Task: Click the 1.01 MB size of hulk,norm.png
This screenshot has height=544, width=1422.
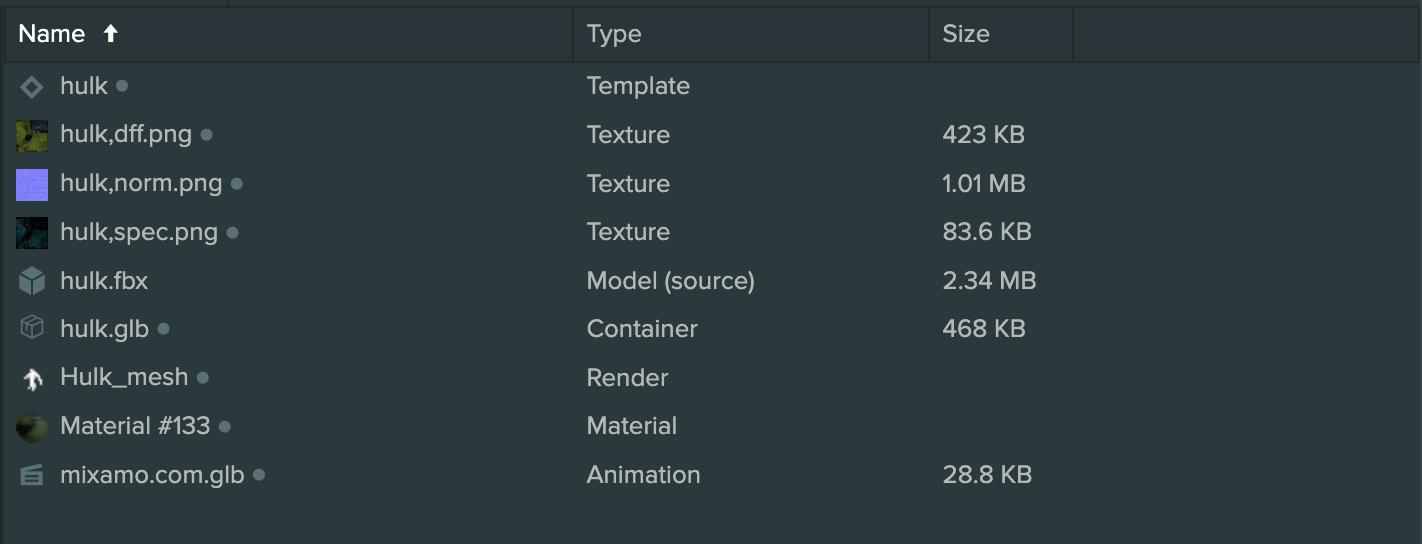Action: point(984,184)
